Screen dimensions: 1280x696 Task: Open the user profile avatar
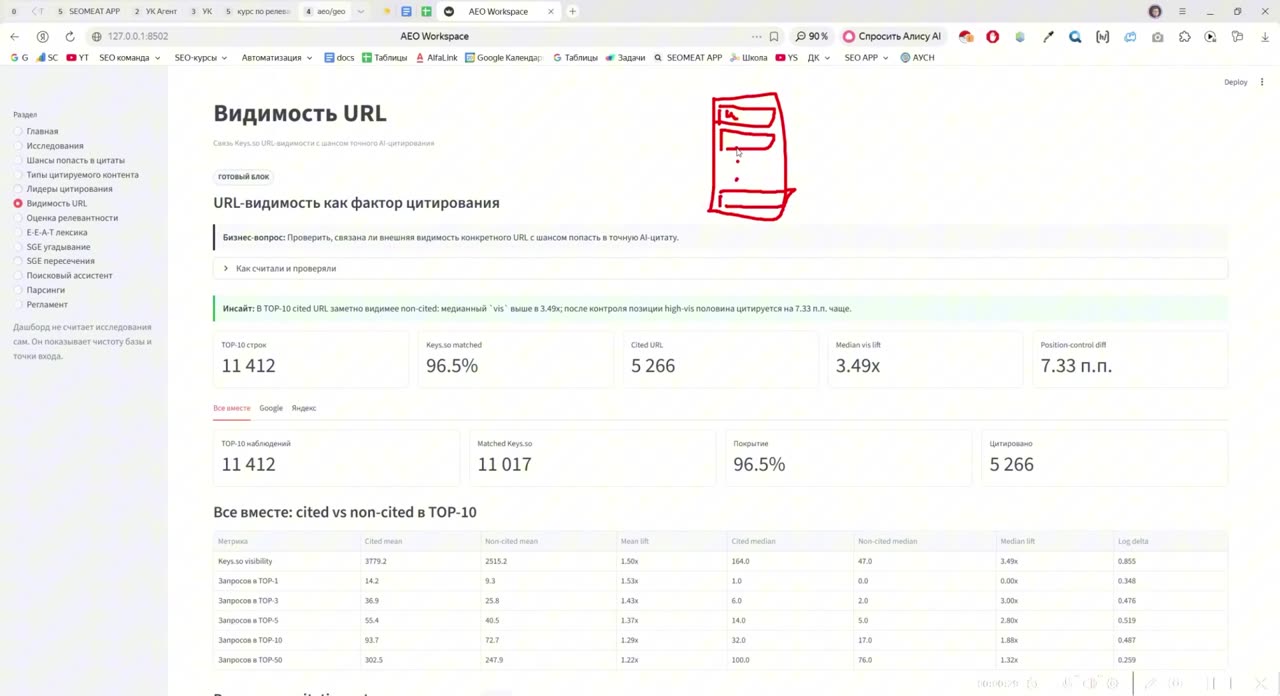1155,11
